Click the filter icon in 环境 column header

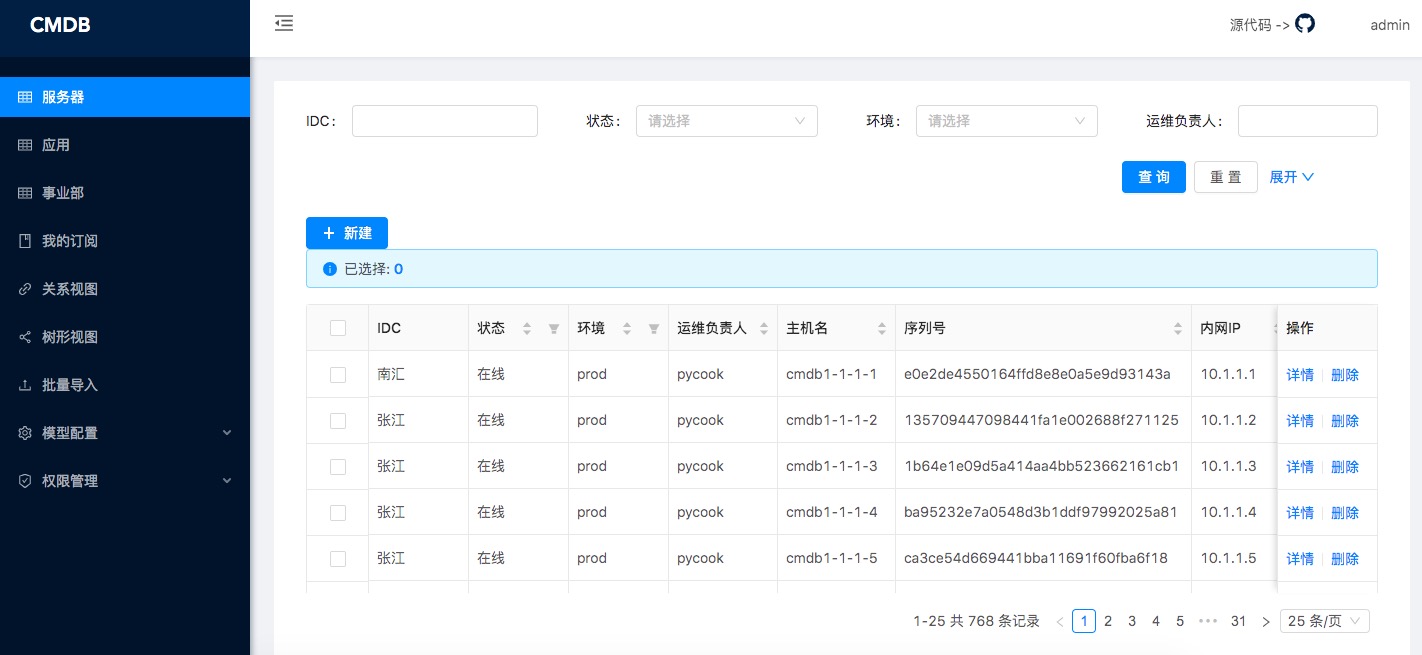tap(653, 329)
